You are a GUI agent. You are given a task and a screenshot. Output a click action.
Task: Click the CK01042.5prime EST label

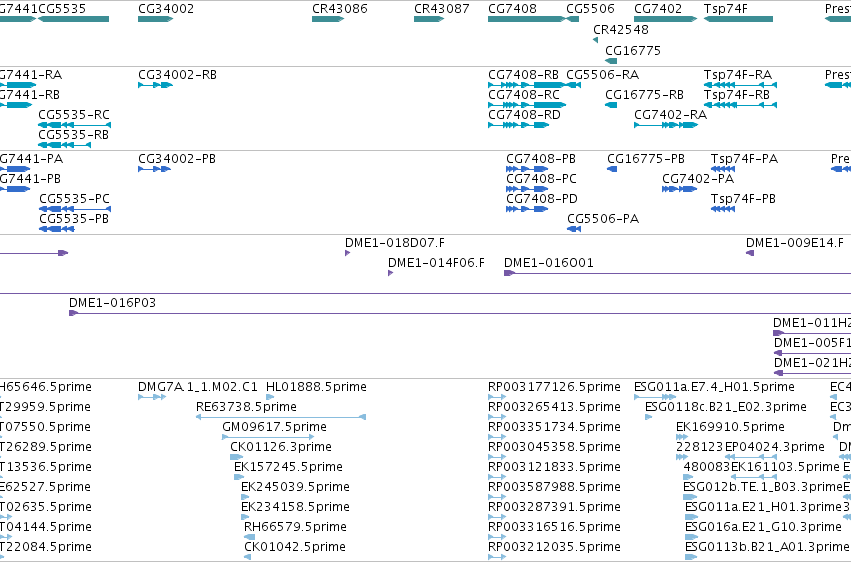(295, 546)
